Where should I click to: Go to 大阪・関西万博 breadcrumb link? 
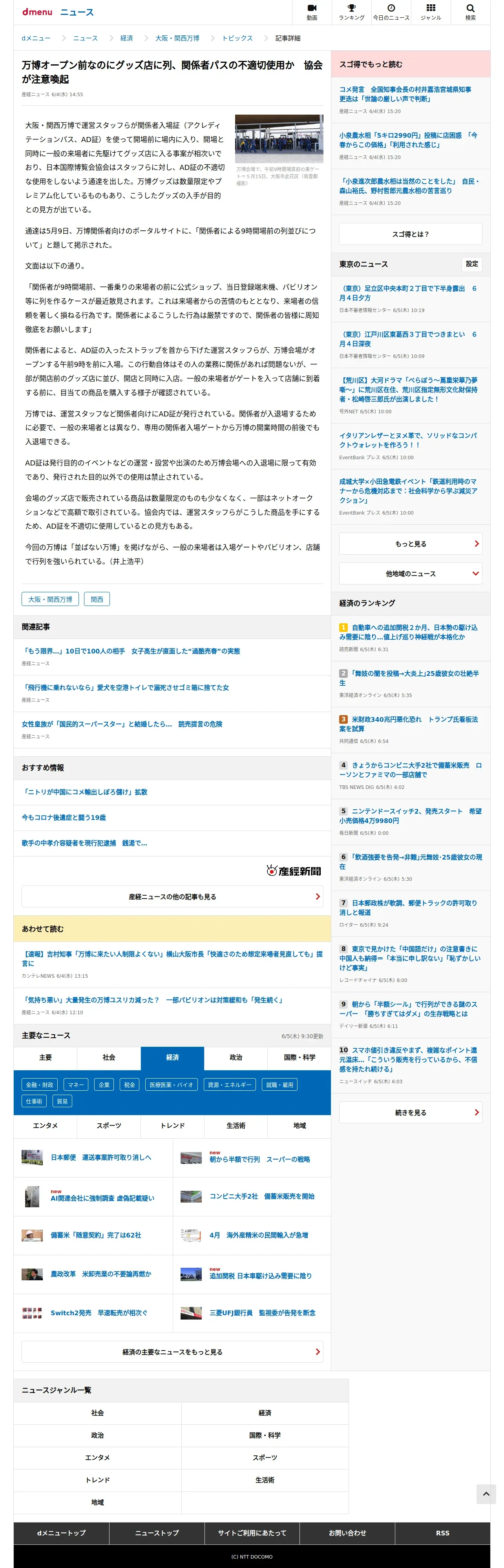pos(177,38)
